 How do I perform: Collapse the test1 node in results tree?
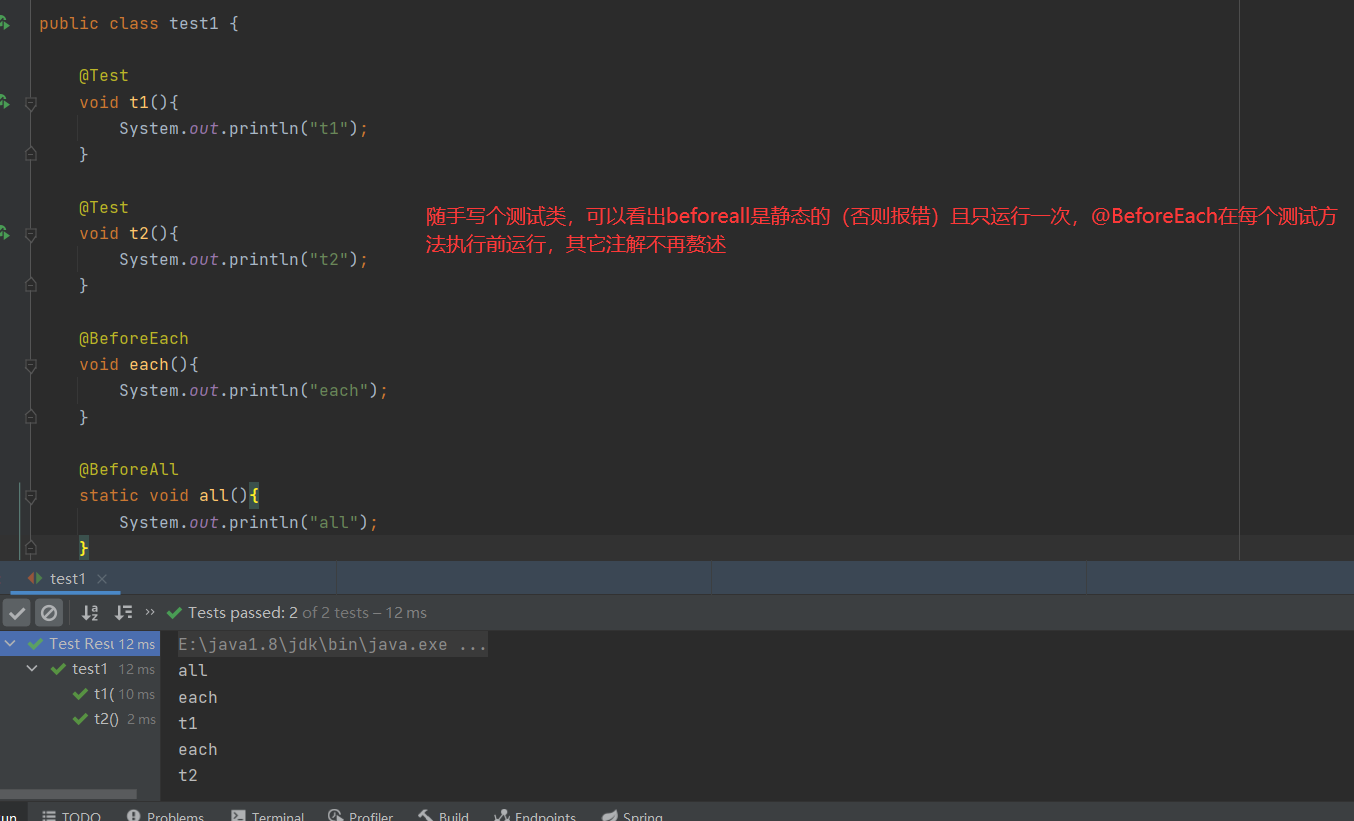tap(32, 669)
